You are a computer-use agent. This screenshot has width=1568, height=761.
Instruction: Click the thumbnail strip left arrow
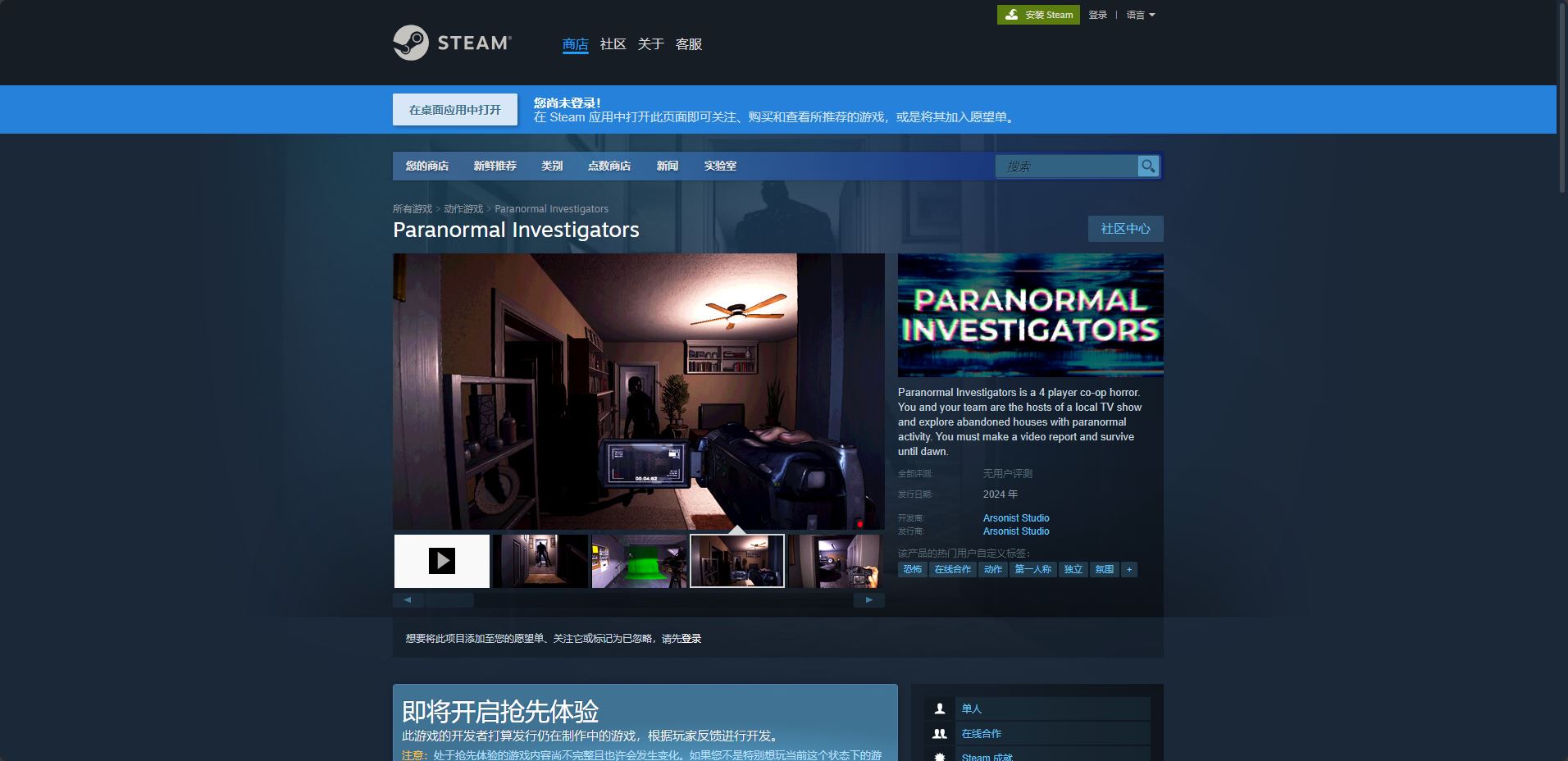click(x=408, y=600)
